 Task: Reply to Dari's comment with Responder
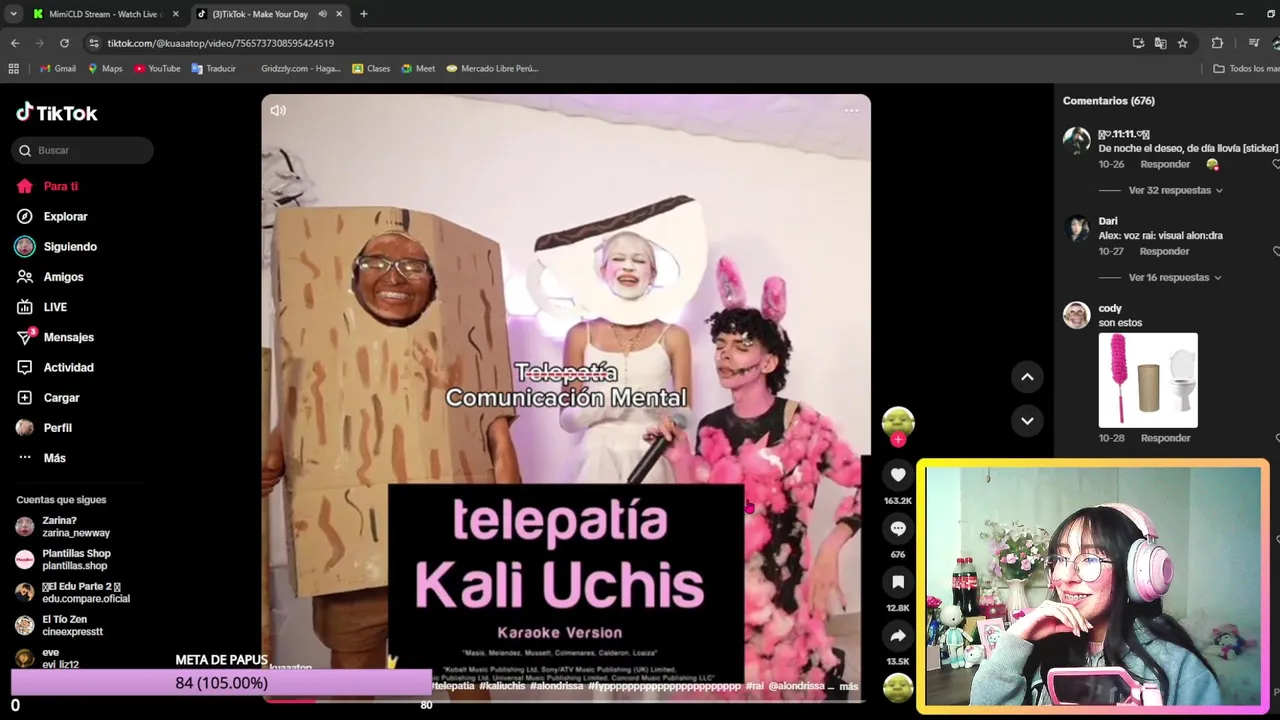click(x=1164, y=251)
